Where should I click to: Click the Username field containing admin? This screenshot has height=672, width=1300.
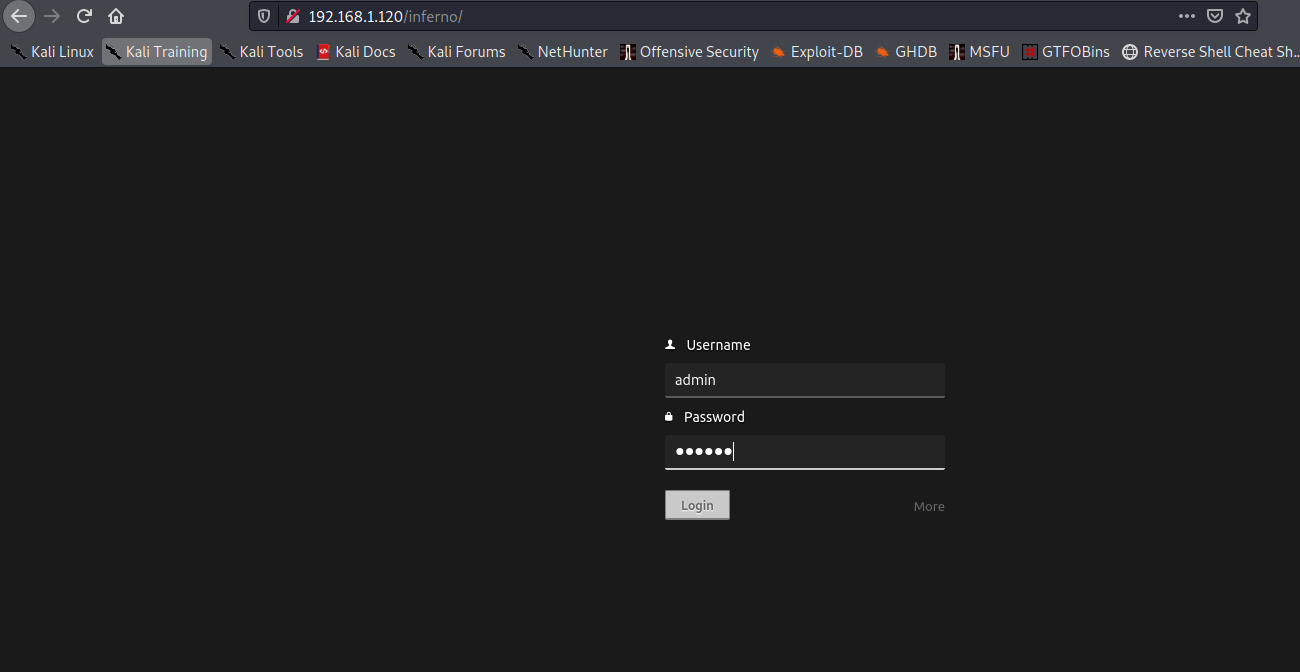[x=805, y=380]
